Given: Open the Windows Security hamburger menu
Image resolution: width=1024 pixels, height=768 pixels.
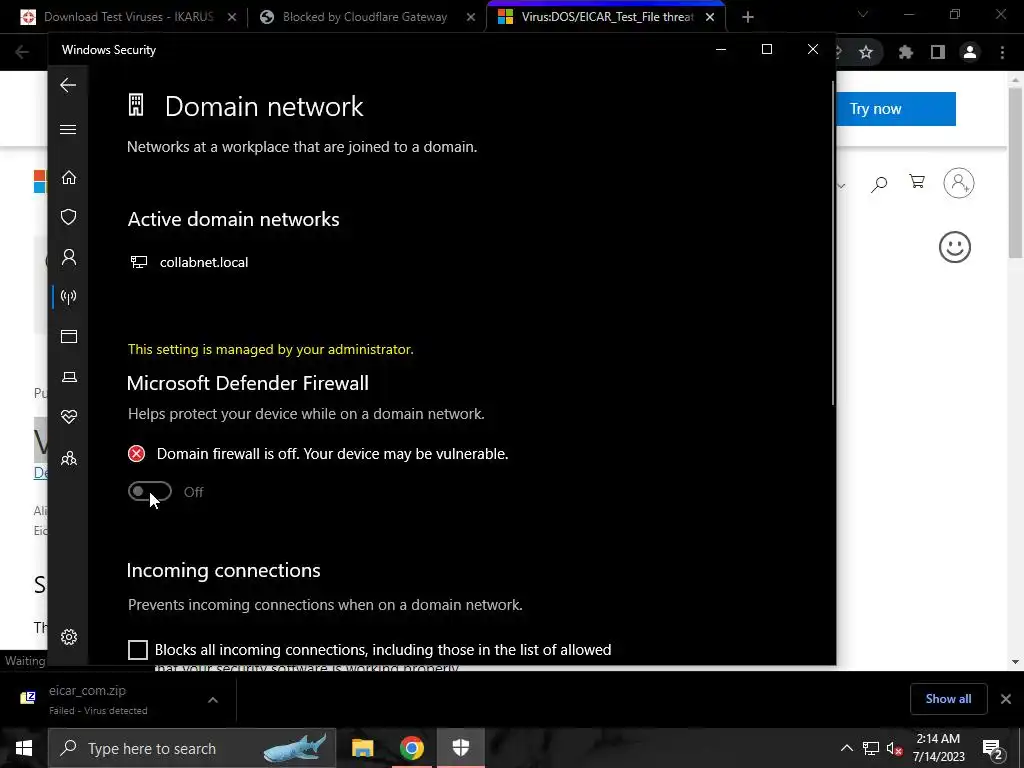Looking at the screenshot, I should [68, 129].
